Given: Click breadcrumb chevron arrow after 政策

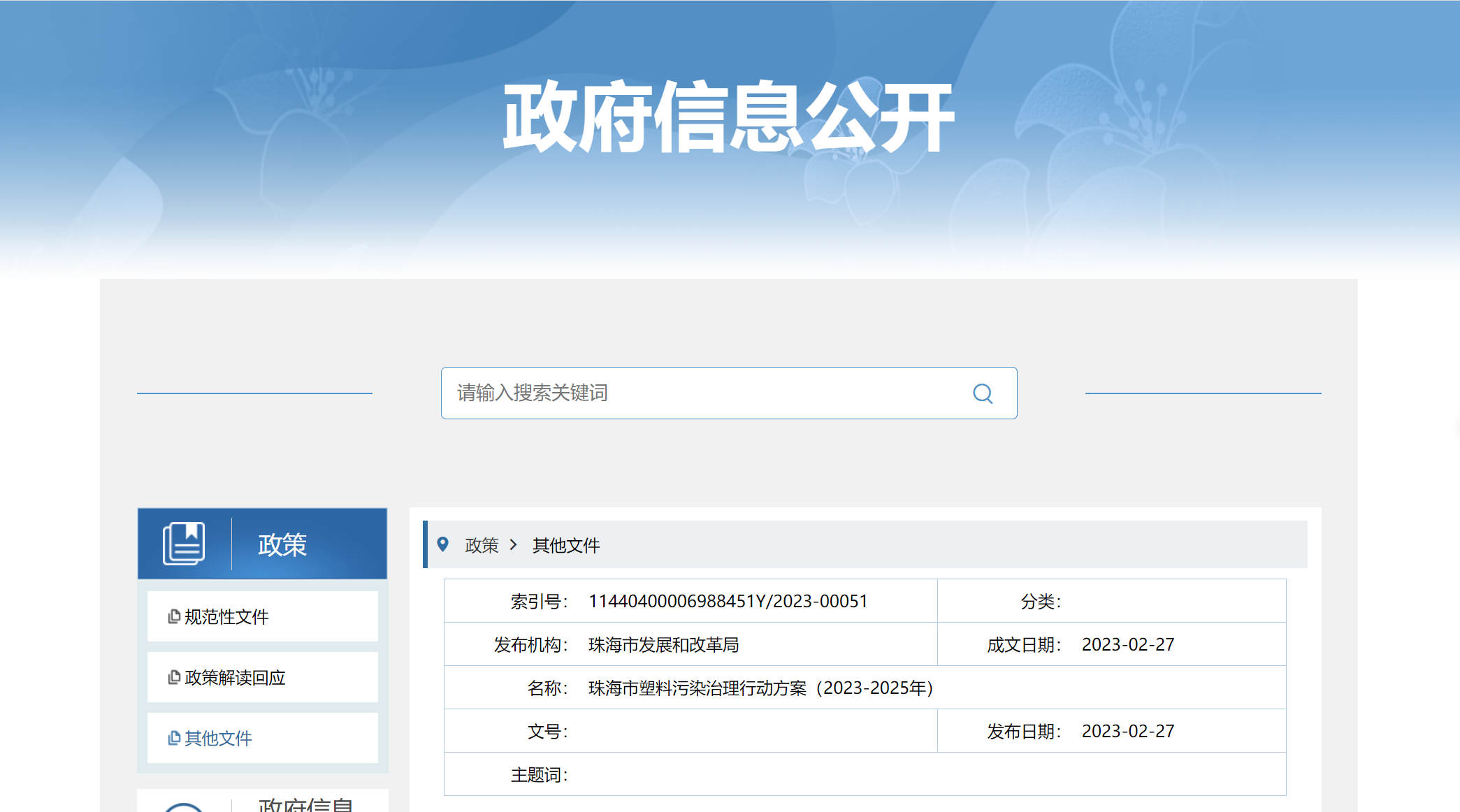Looking at the screenshot, I should 514,544.
